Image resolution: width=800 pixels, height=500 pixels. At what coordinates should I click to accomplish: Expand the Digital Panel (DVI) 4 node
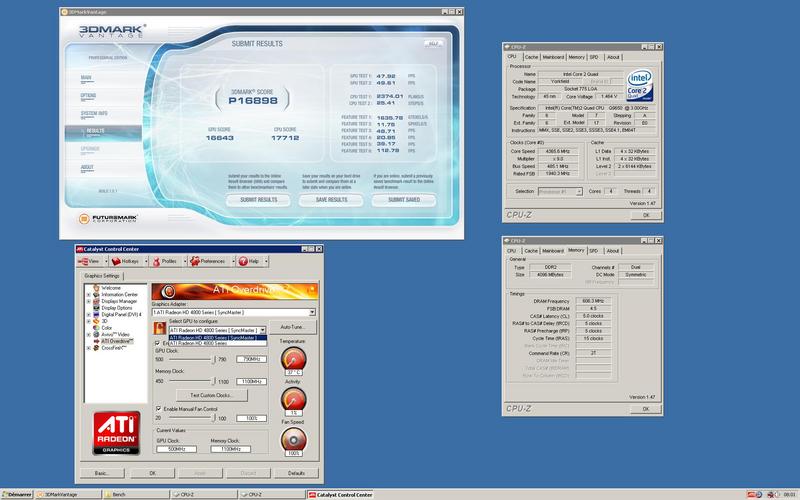click(x=88, y=314)
